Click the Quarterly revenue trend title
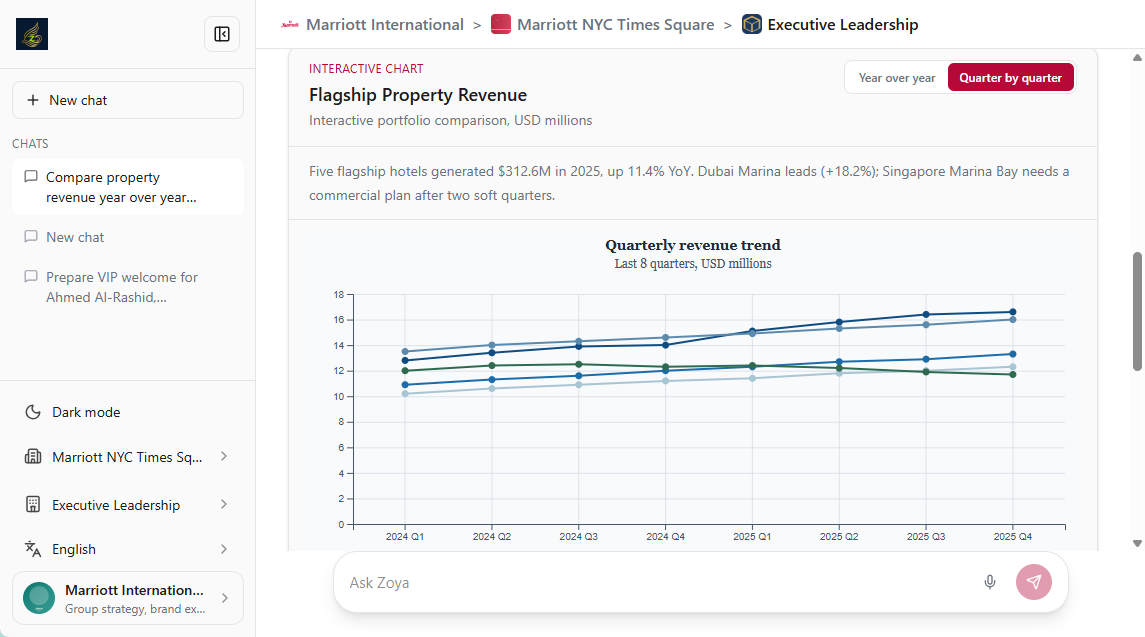Image resolution: width=1145 pixels, height=637 pixels. [693, 245]
